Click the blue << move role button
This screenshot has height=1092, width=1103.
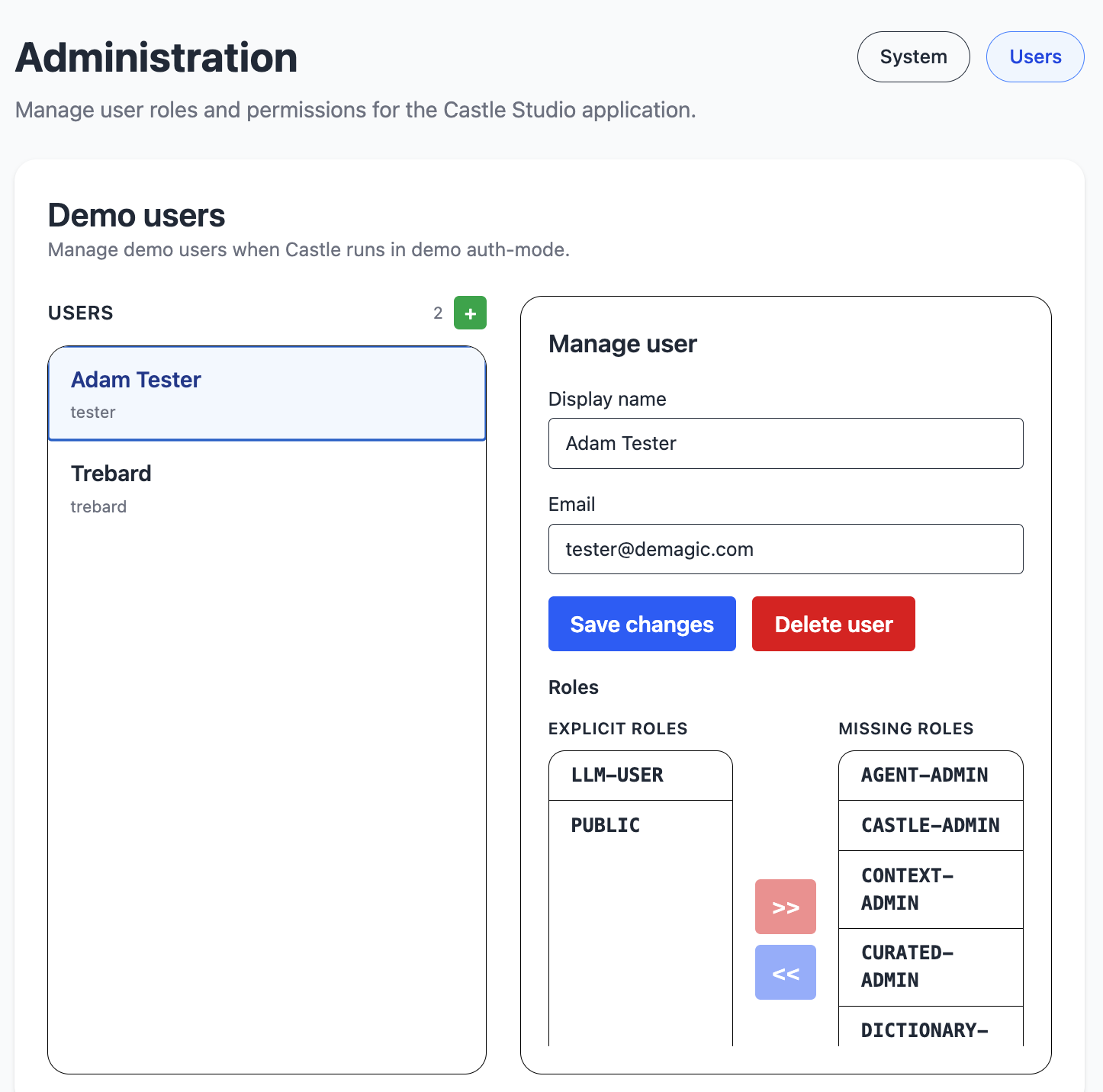785,972
